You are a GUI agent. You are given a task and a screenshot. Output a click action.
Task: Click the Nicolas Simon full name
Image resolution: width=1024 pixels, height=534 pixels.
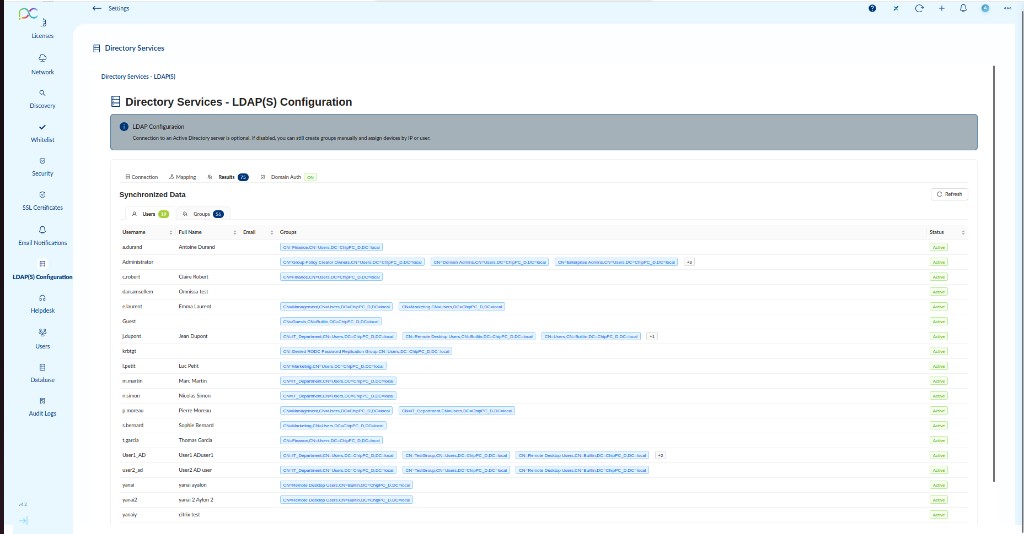click(195, 396)
